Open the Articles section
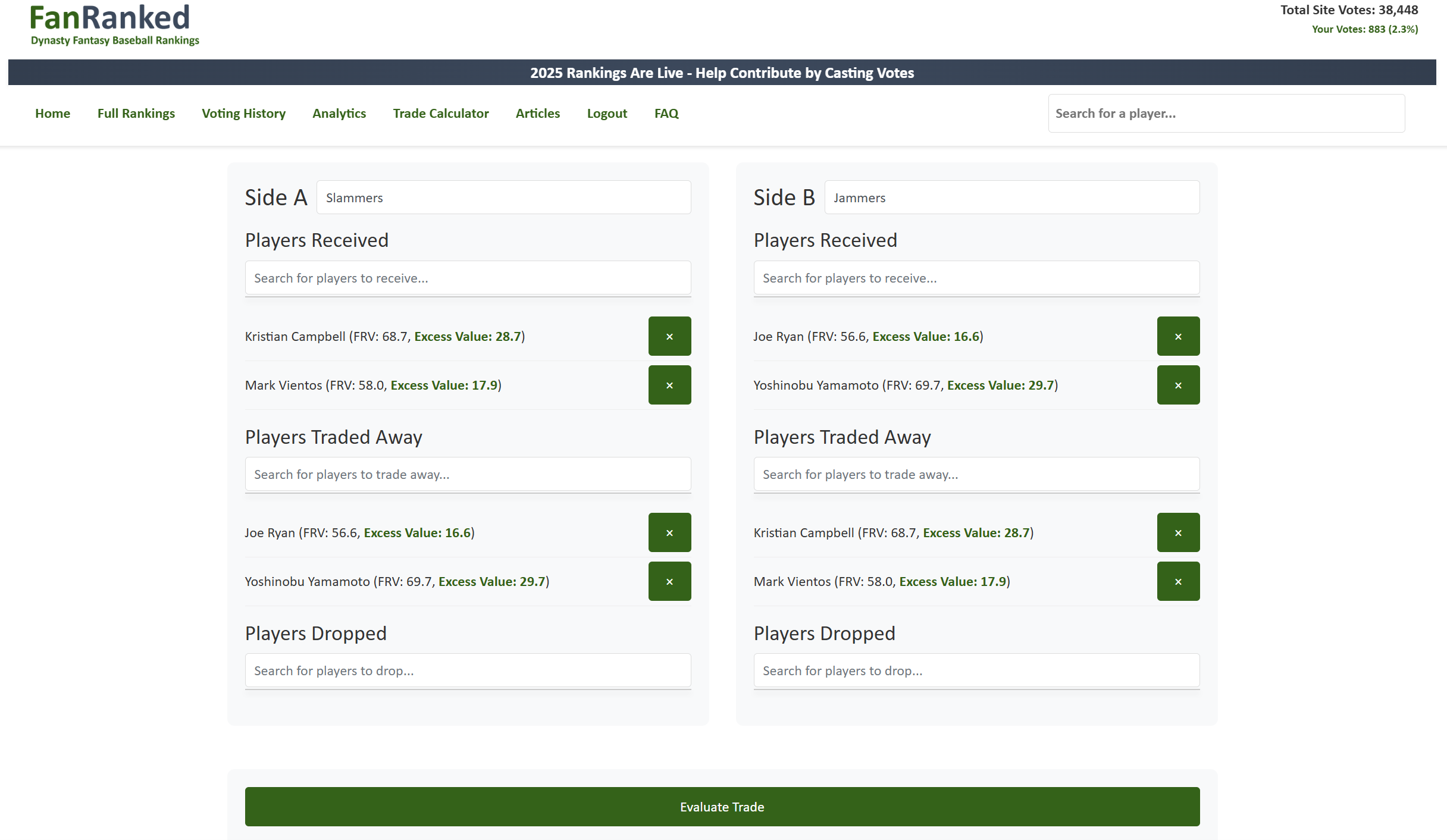The image size is (1447, 840). (x=537, y=113)
